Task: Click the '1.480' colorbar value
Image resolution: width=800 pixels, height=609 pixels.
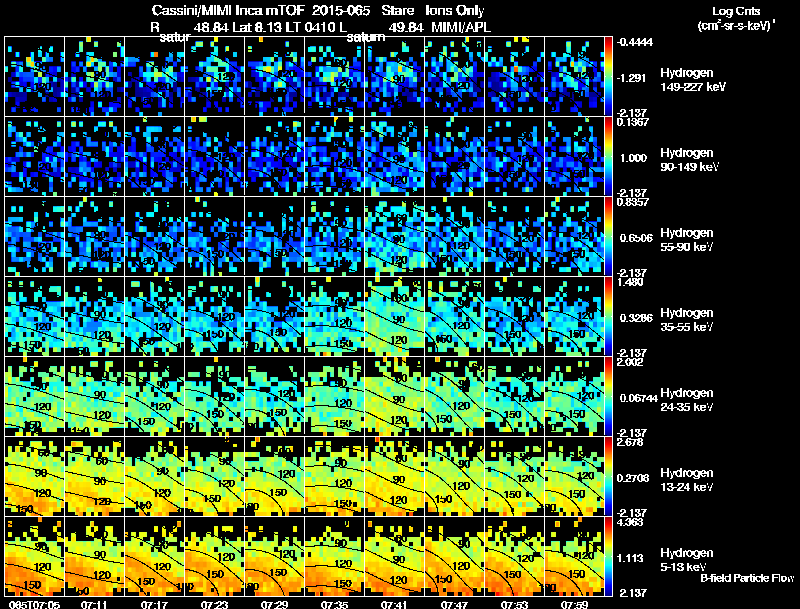Action: point(630,282)
